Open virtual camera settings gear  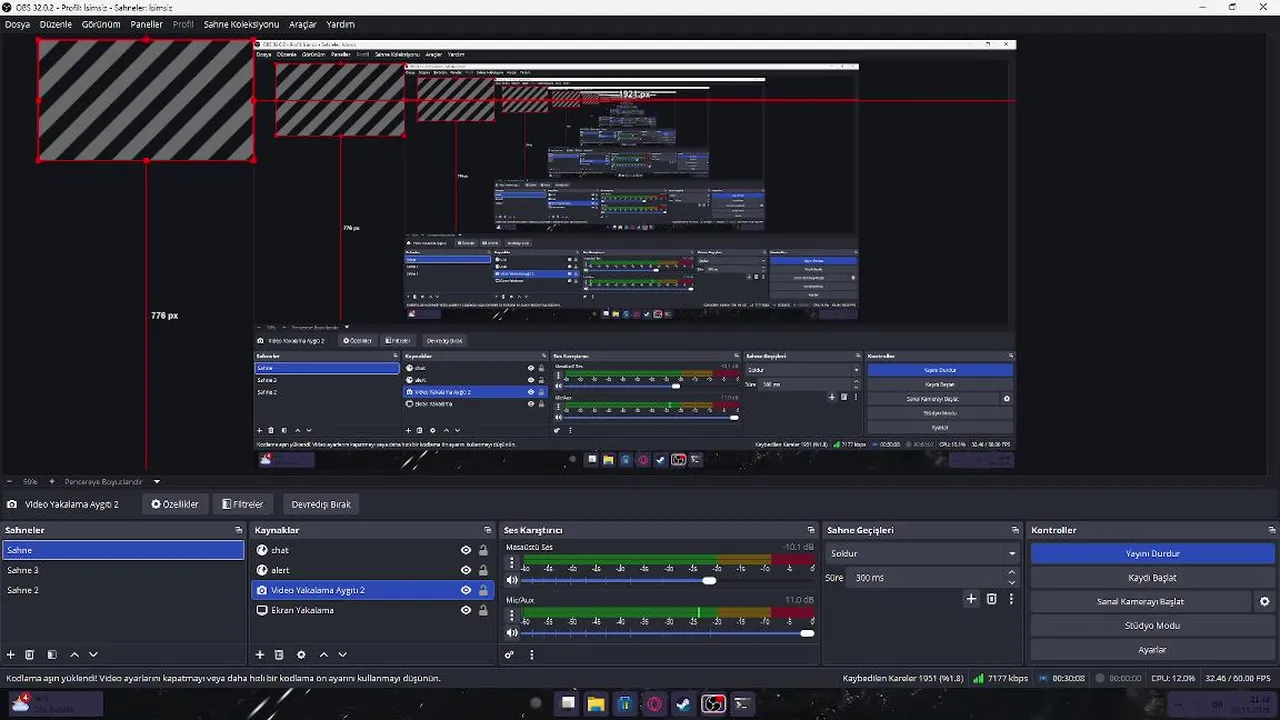[x=1264, y=602]
